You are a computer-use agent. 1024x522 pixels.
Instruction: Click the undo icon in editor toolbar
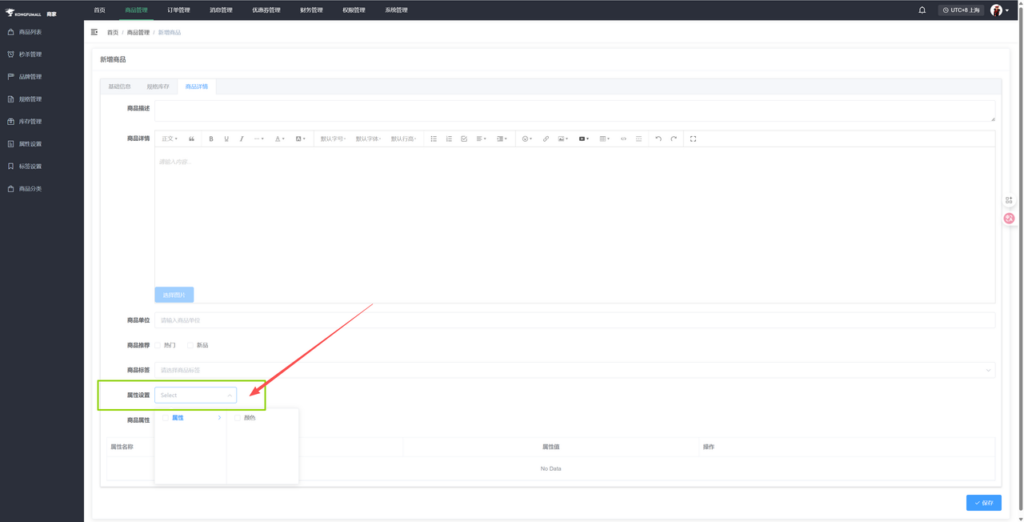657,139
